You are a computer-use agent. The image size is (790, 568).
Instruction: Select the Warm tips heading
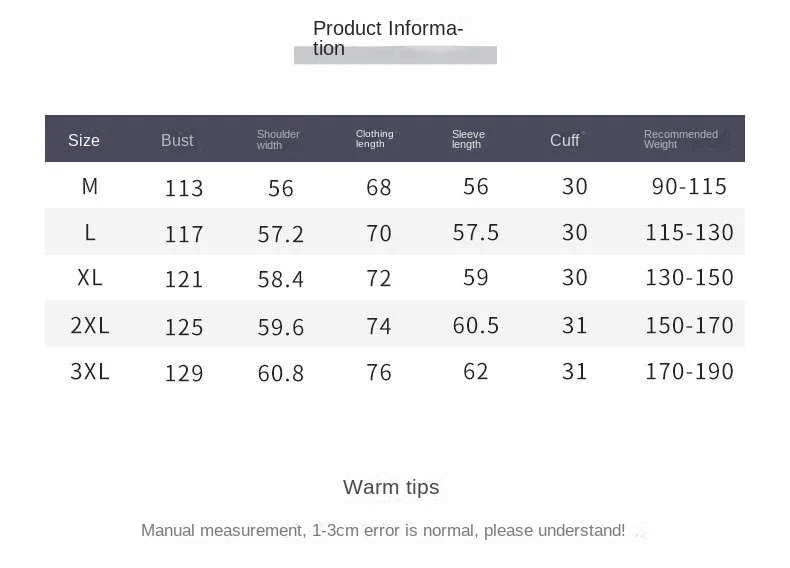click(x=391, y=487)
